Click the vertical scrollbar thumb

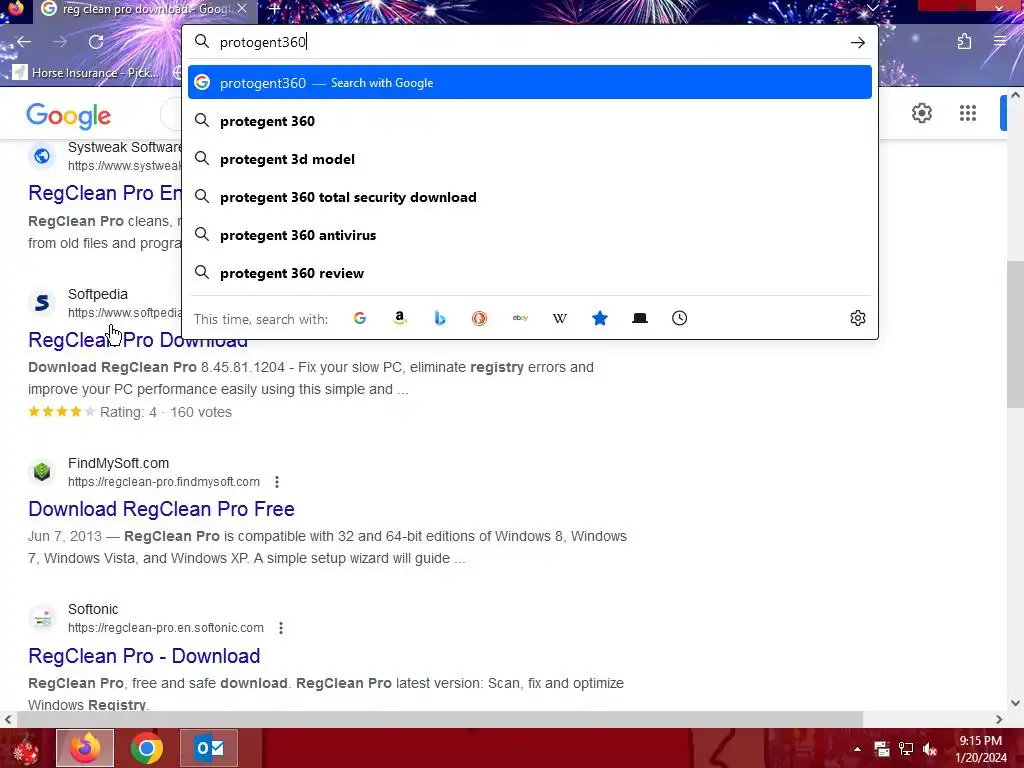tap(1015, 334)
